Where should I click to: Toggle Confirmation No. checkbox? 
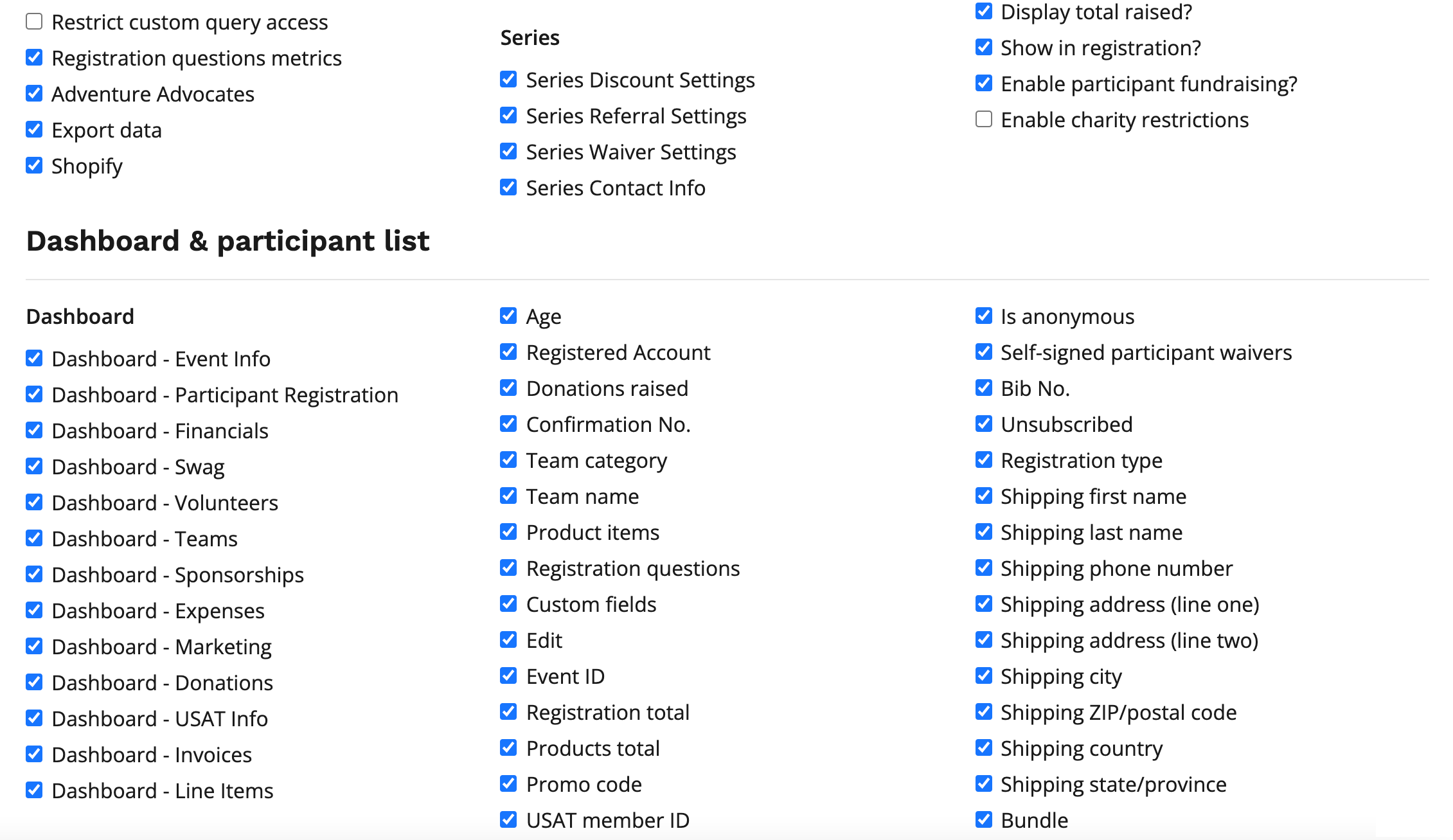[508, 424]
